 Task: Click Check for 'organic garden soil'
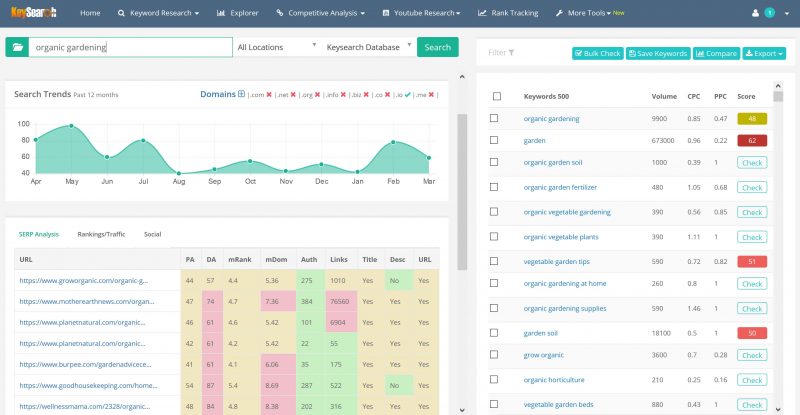(752, 162)
